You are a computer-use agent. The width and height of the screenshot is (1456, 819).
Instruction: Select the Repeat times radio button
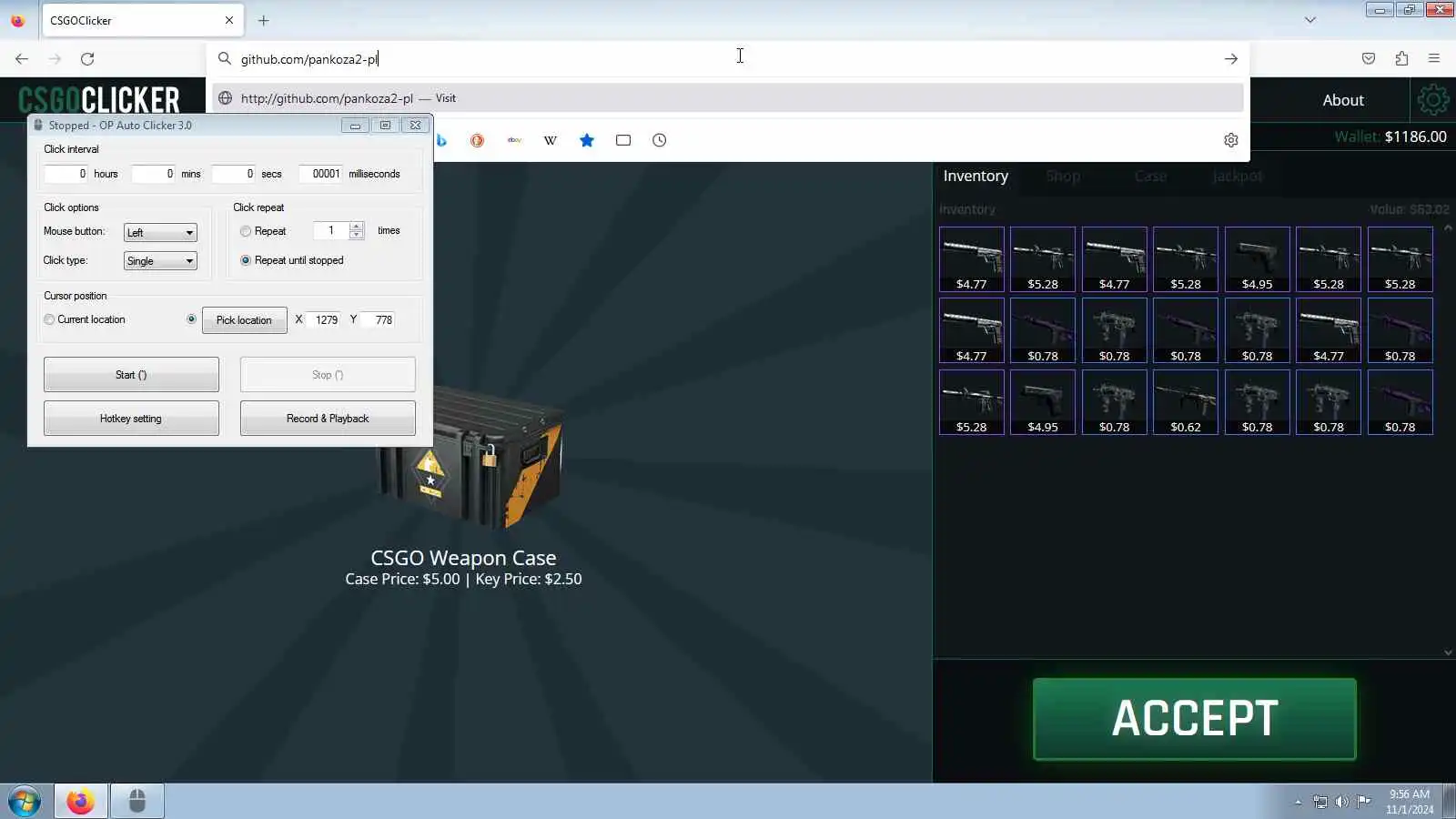pos(246,231)
